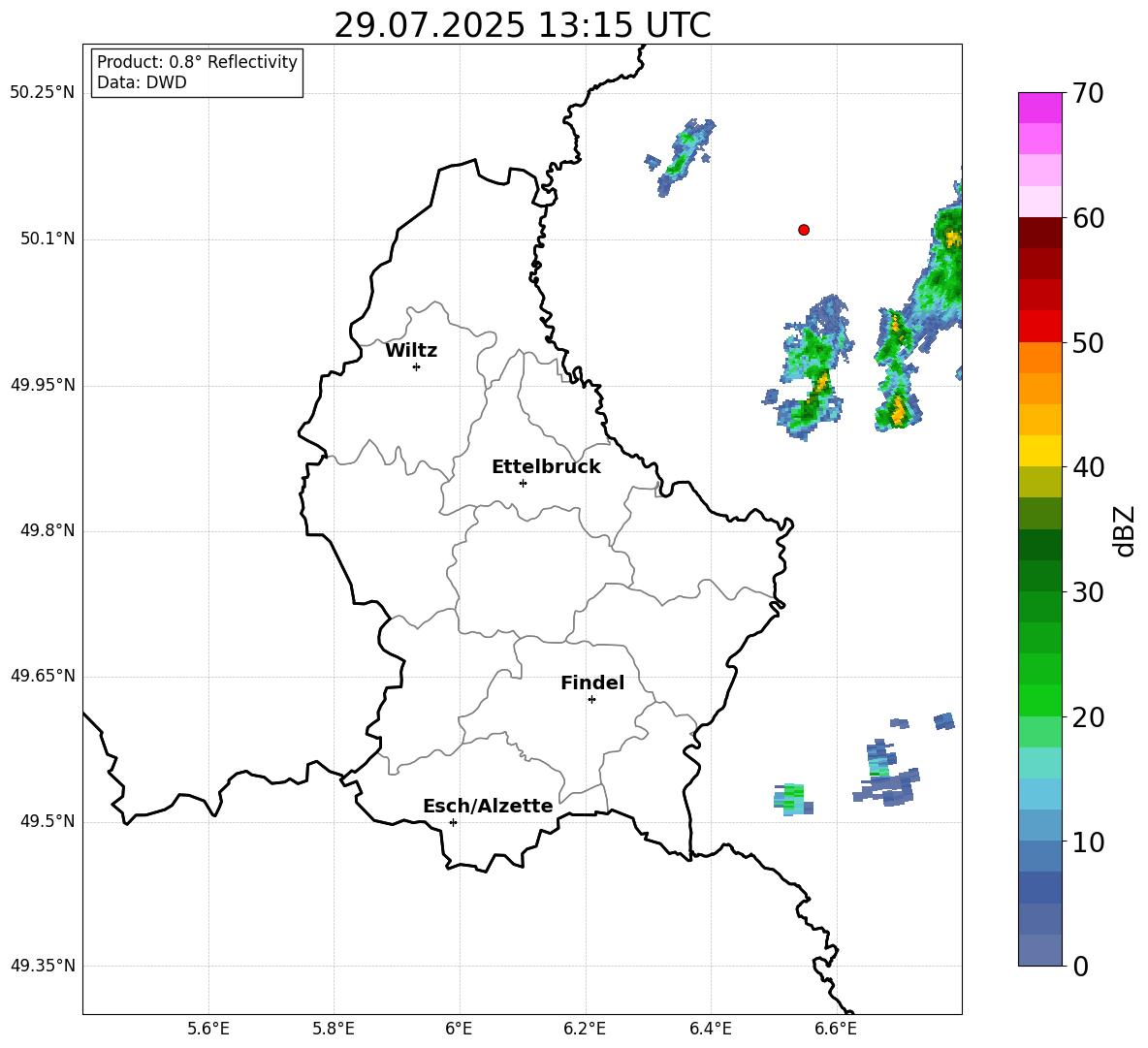This screenshot has height=1048, width=1148.
Task: Click the 'Data: DWD' text
Action: (x=142, y=82)
